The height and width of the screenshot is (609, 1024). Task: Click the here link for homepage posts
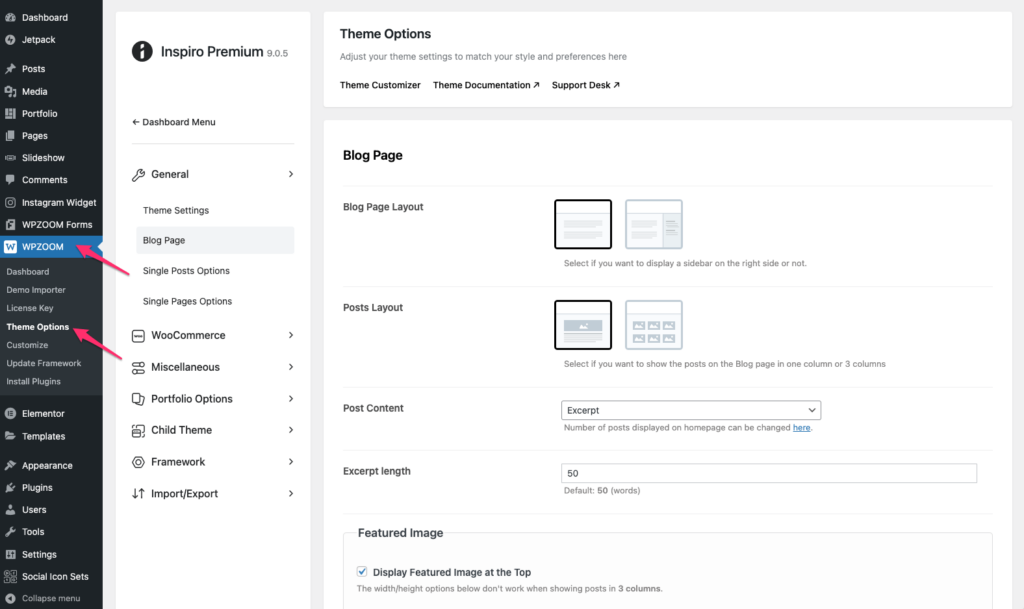pyautogui.click(x=800, y=425)
